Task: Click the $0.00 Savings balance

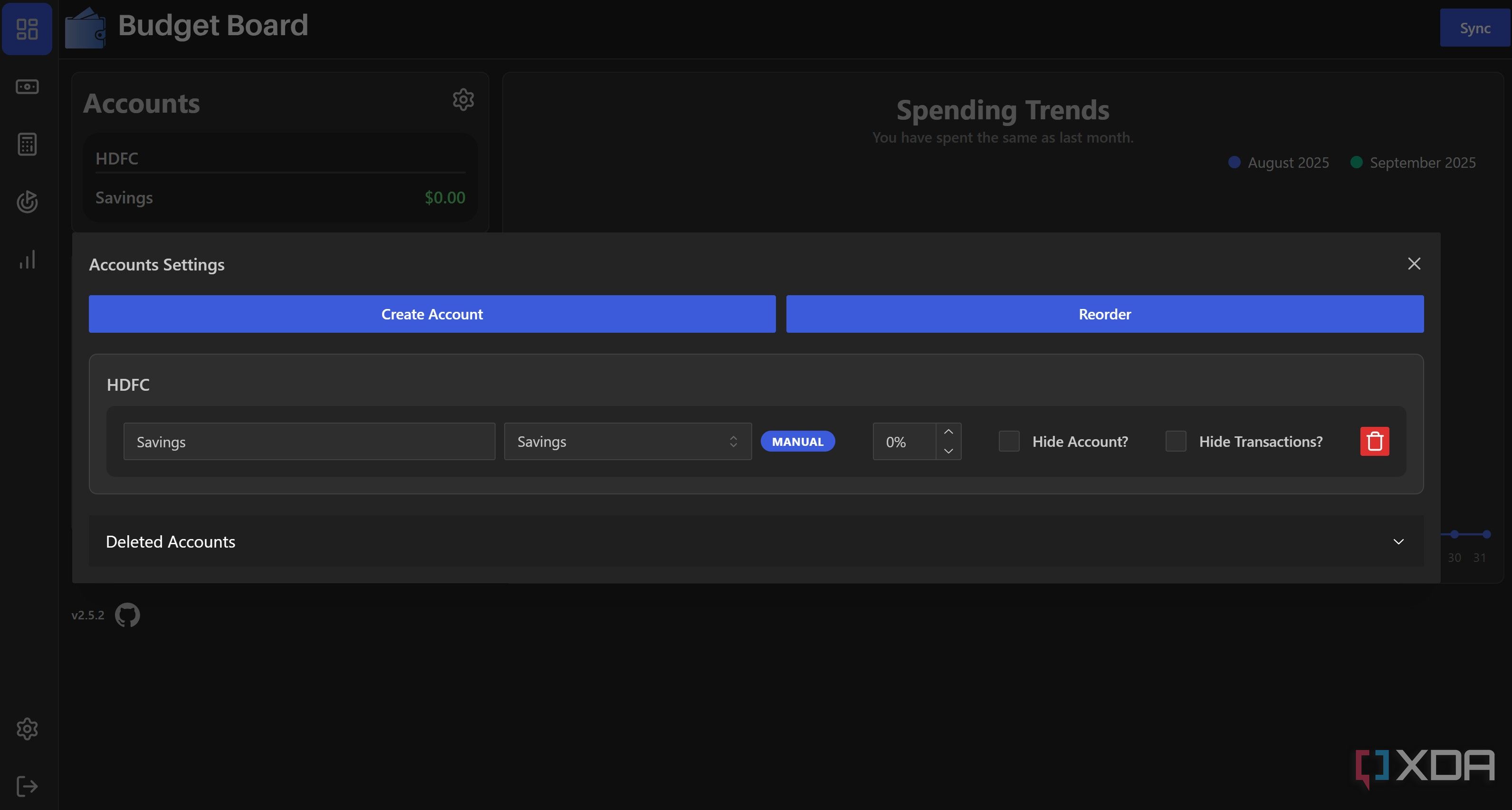Action: tap(445, 197)
